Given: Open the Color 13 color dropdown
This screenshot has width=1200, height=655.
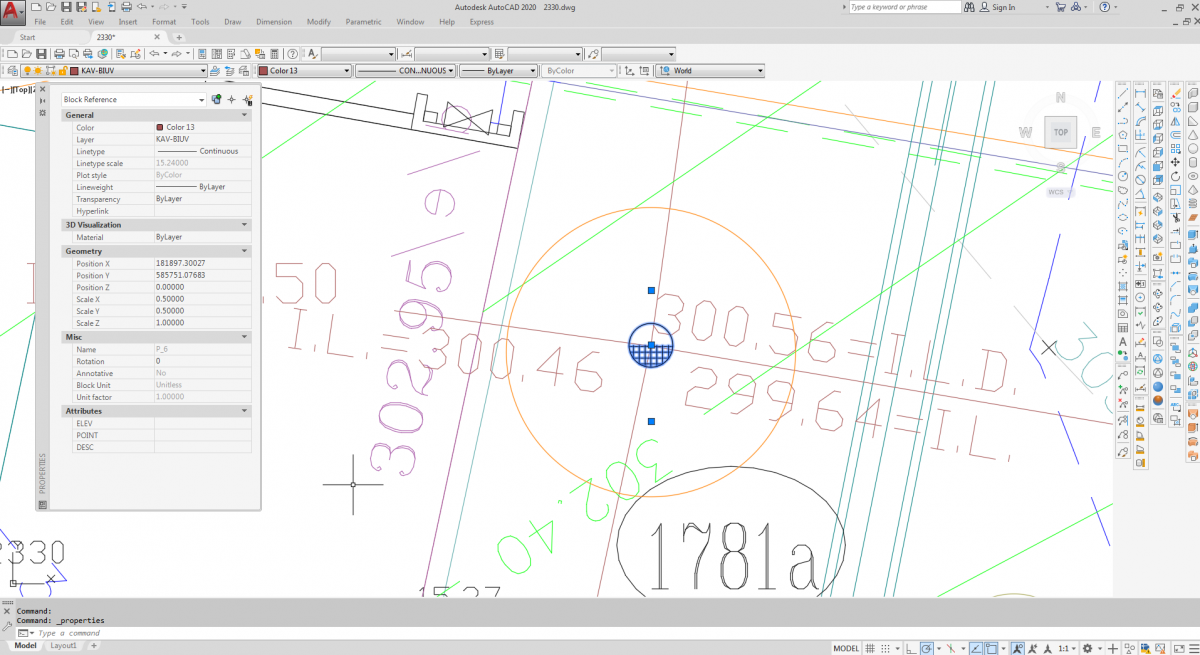Looking at the screenshot, I should tap(346, 71).
